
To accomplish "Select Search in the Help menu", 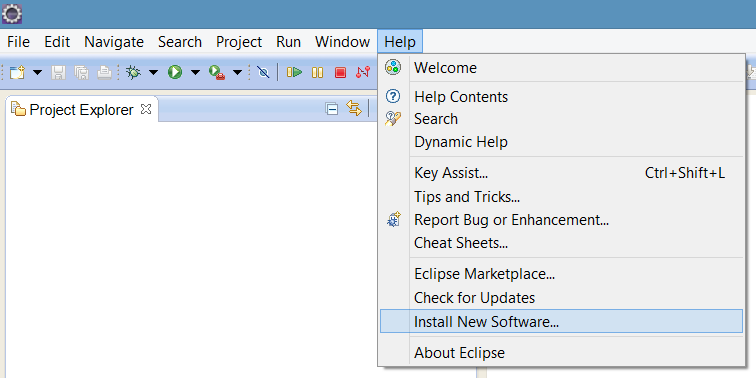I will [562, 119].
